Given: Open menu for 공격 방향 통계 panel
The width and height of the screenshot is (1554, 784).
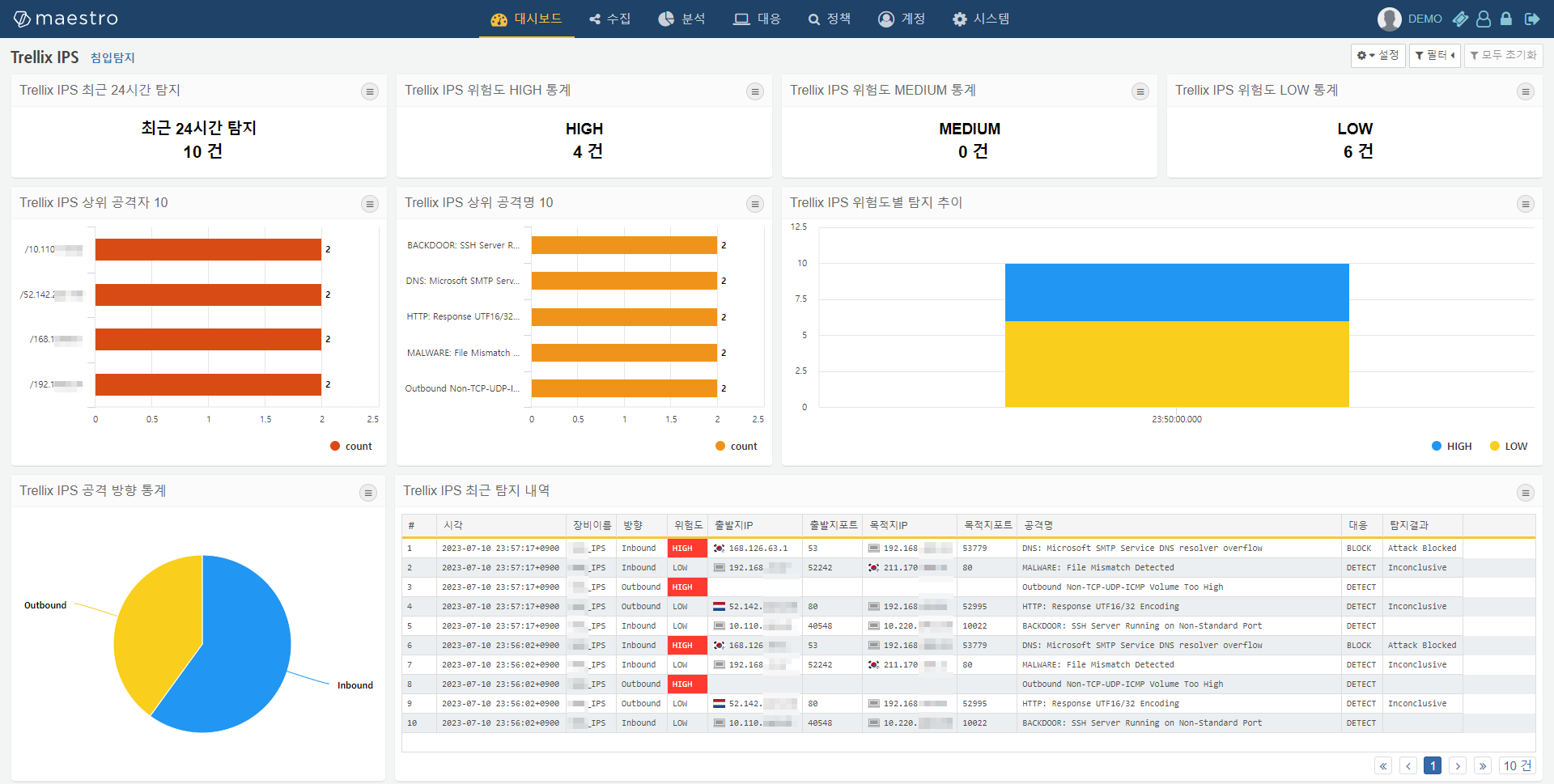Looking at the screenshot, I should coord(368,493).
